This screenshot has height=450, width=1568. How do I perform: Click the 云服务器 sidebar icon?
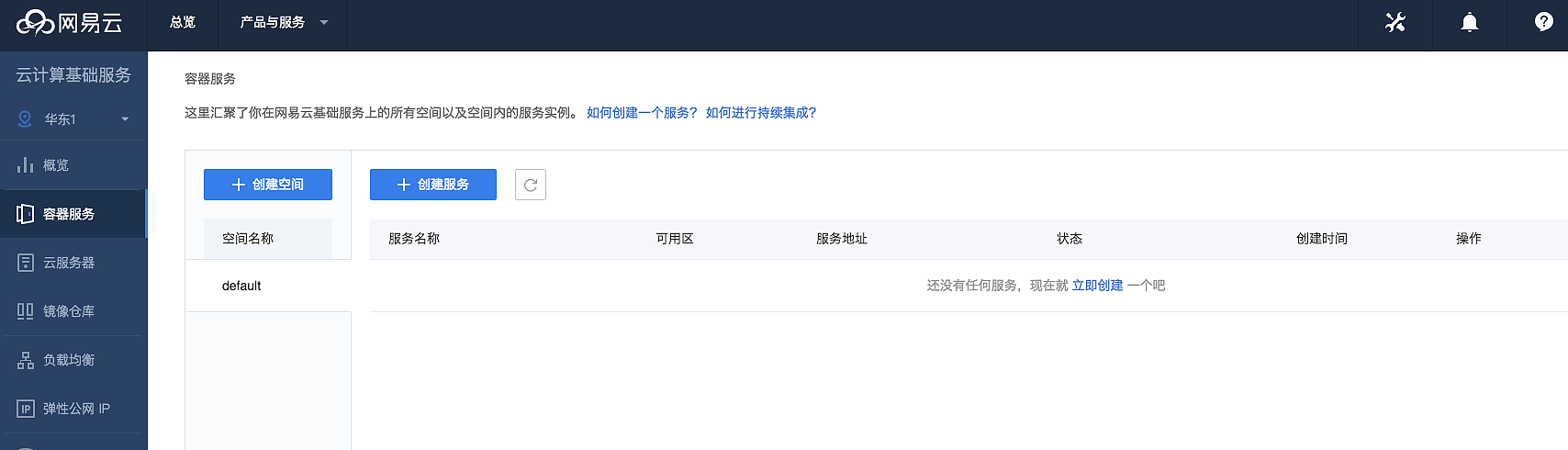click(x=25, y=263)
